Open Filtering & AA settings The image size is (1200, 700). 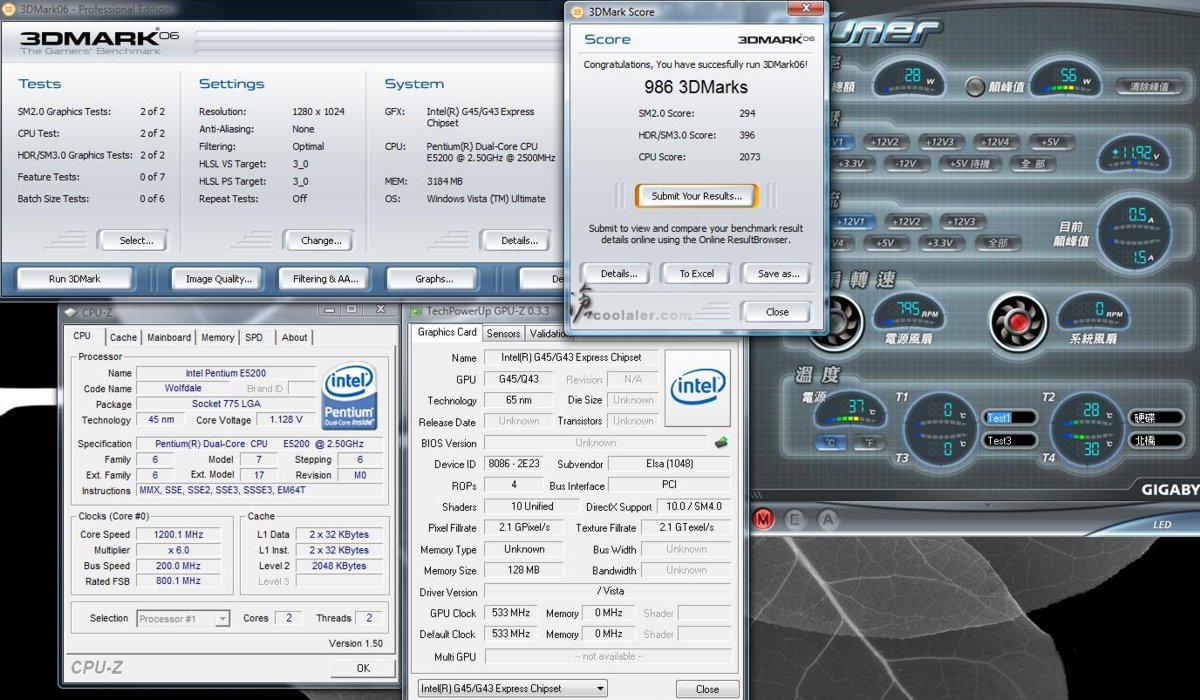point(326,279)
